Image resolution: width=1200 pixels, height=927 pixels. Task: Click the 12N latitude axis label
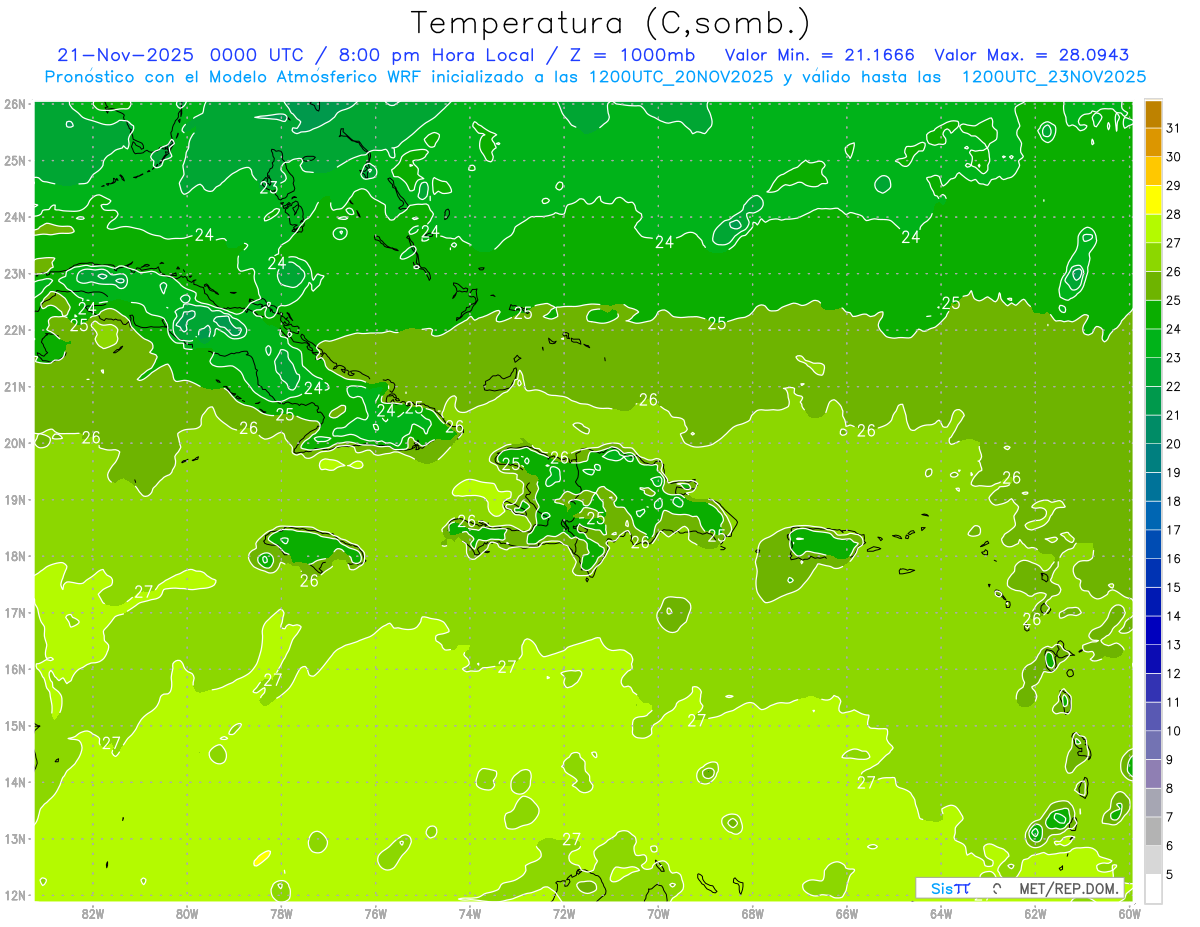pyautogui.click(x=14, y=896)
